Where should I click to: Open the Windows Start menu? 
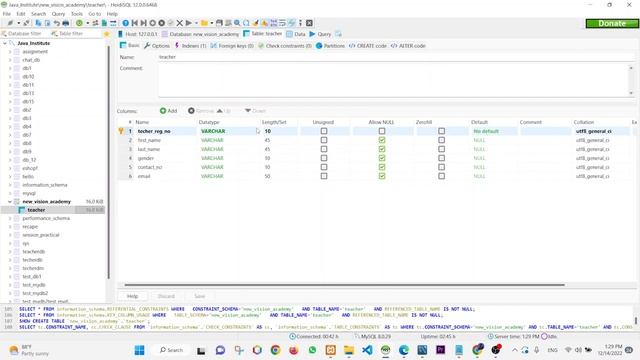click(139, 350)
